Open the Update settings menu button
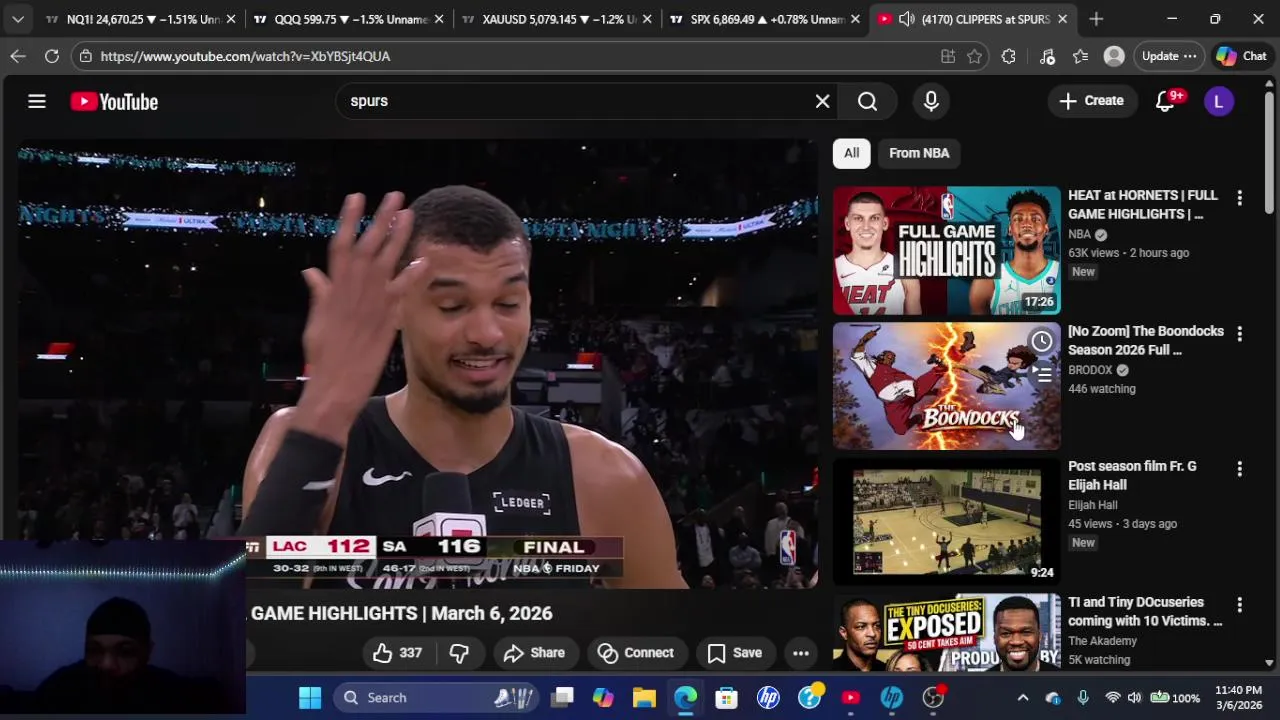The height and width of the screenshot is (720, 1280). point(1169,56)
